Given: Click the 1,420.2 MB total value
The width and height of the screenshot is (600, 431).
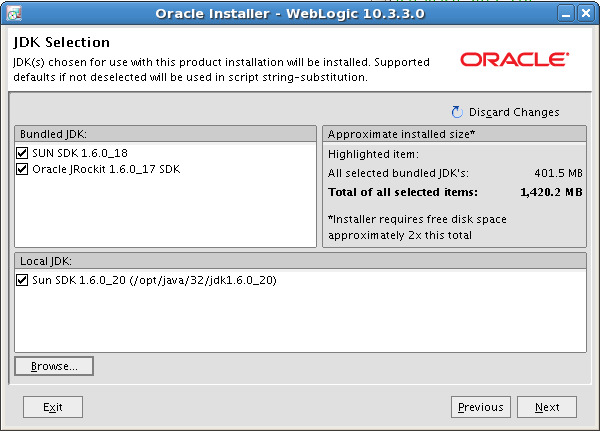Looking at the screenshot, I should pyautogui.click(x=551, y=192).
